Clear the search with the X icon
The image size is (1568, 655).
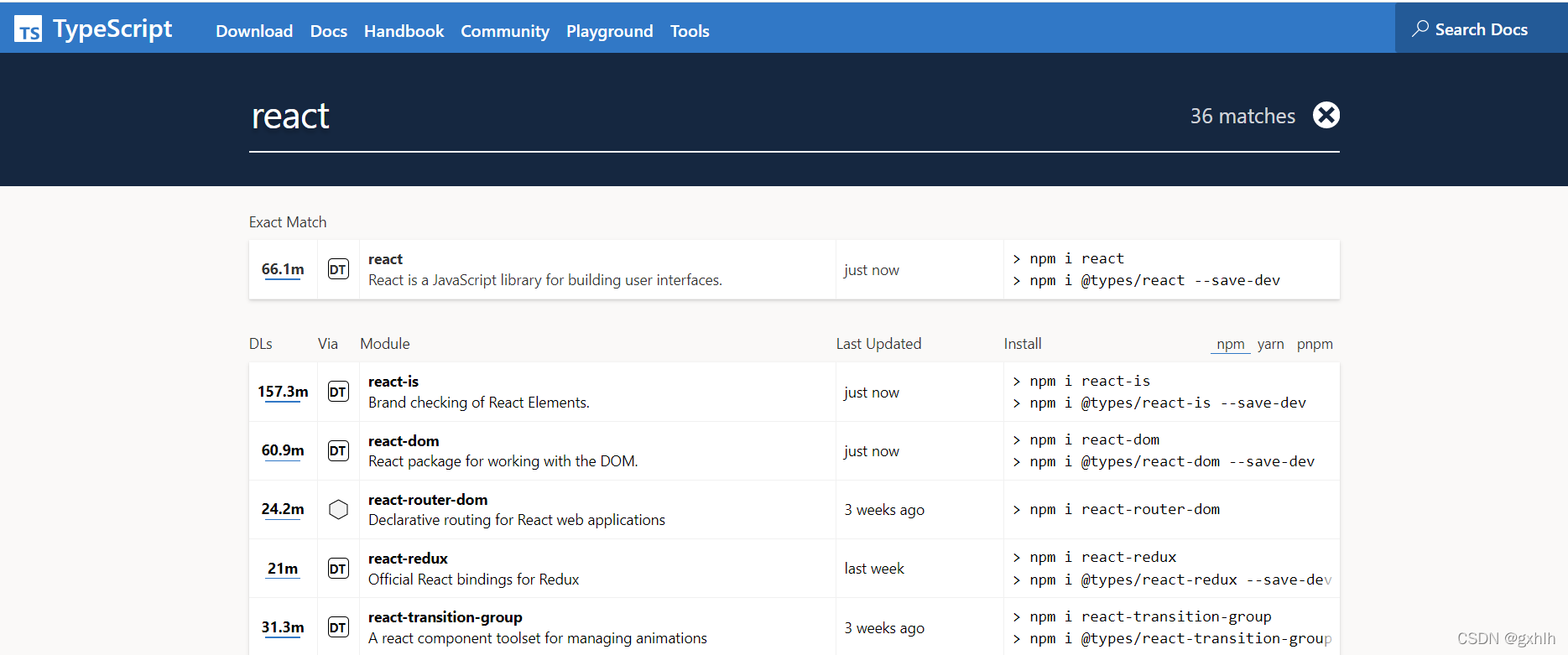[x=1326, y=115]
